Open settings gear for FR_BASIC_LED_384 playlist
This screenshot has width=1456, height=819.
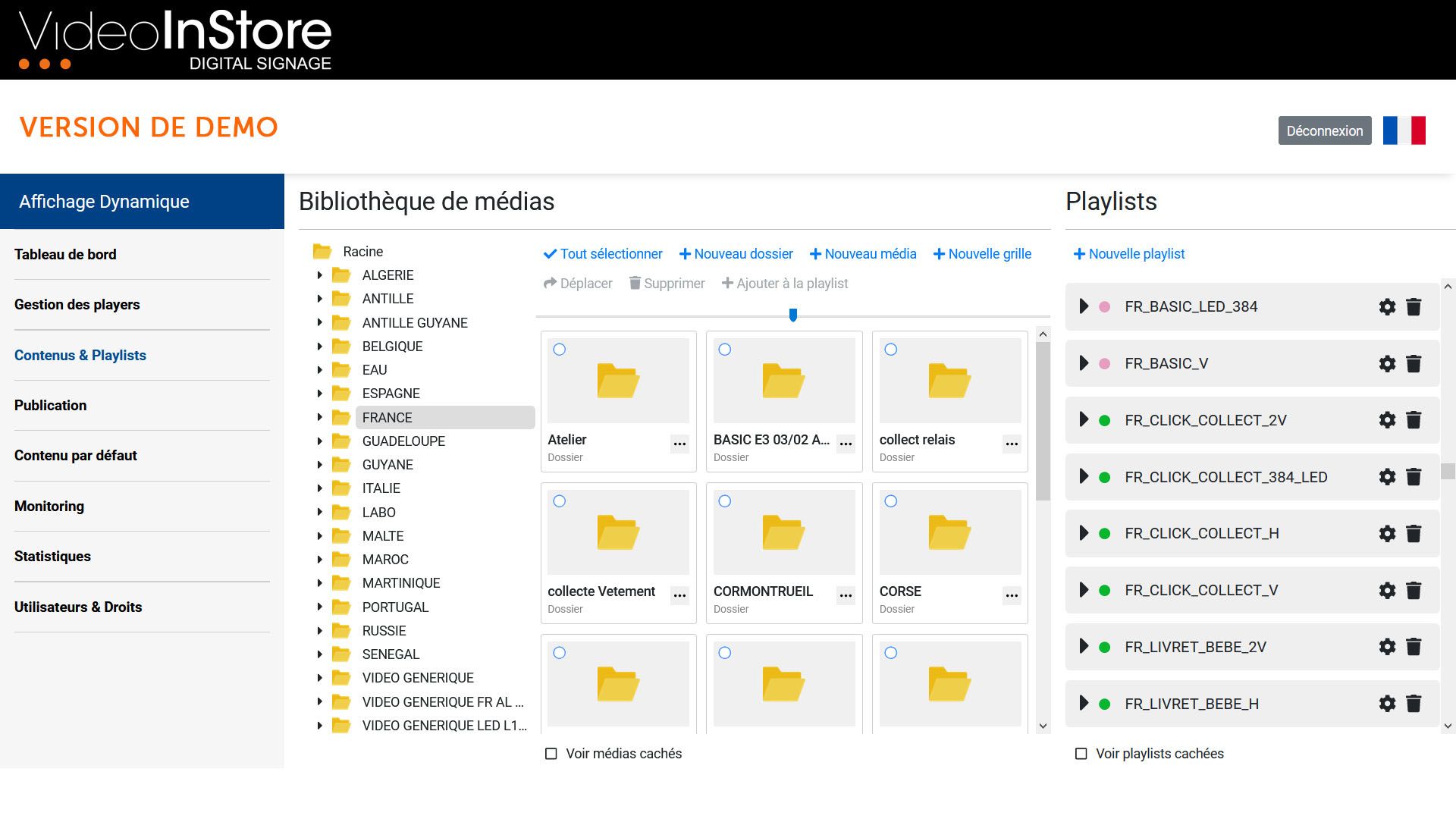pyautogui.click(x=1386, y=306)
